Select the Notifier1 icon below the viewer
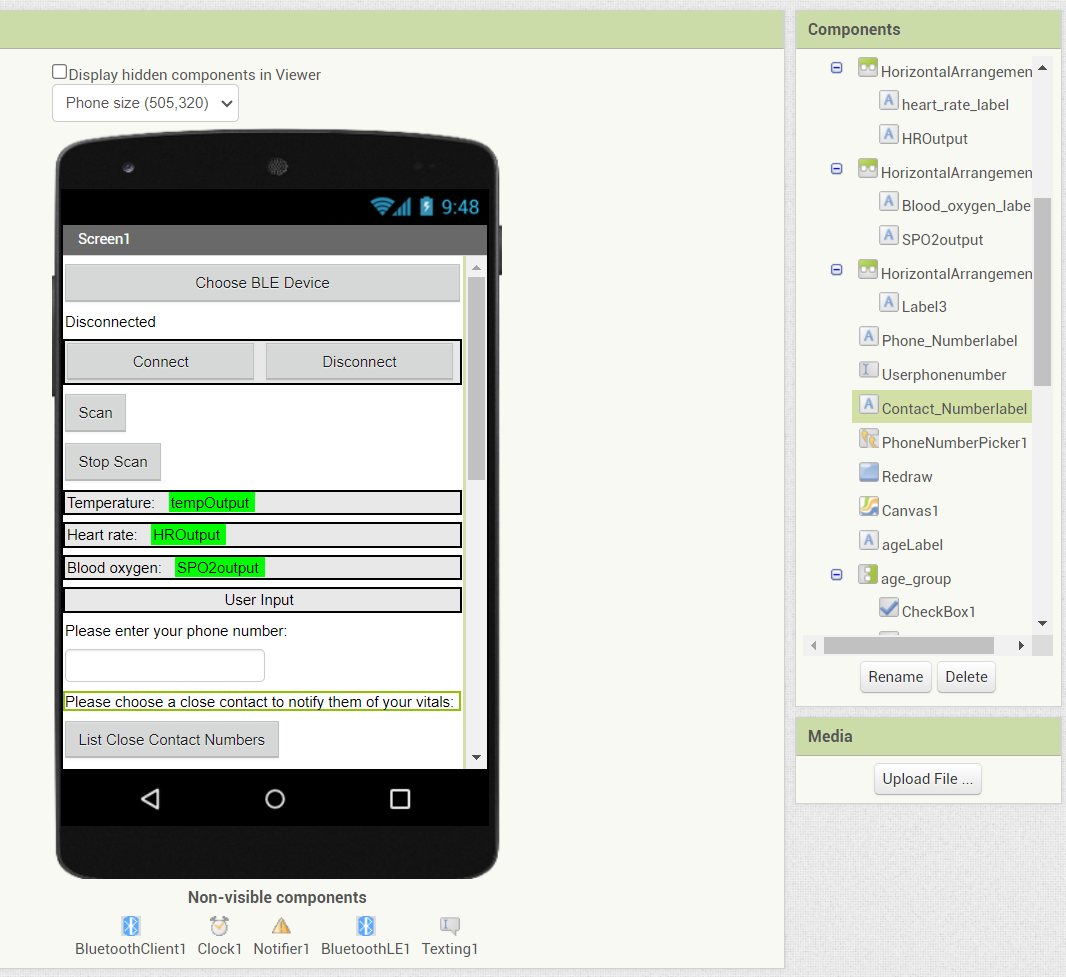This screenshot has width=1066, height=977. coord(281,926)
